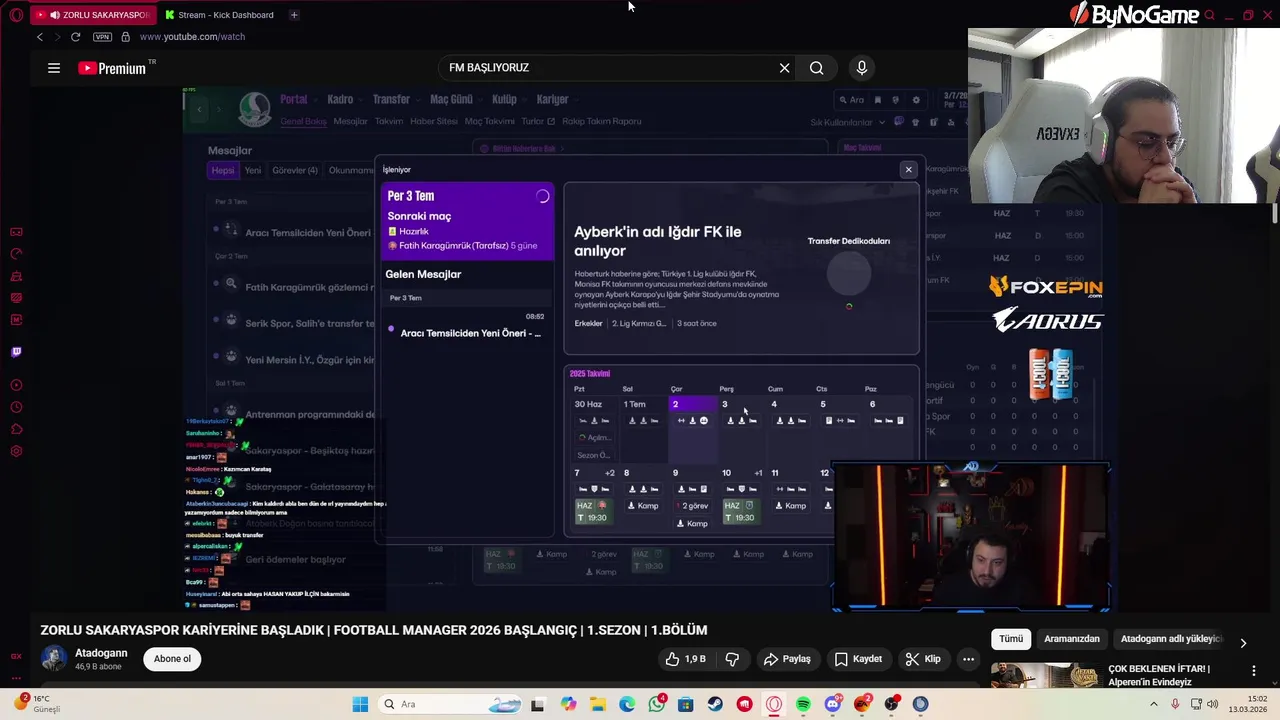Image resolution: width=1280 pixels, height=720 pixels.
Task: Start voice search with microphone icon
Action: point(862,68)
